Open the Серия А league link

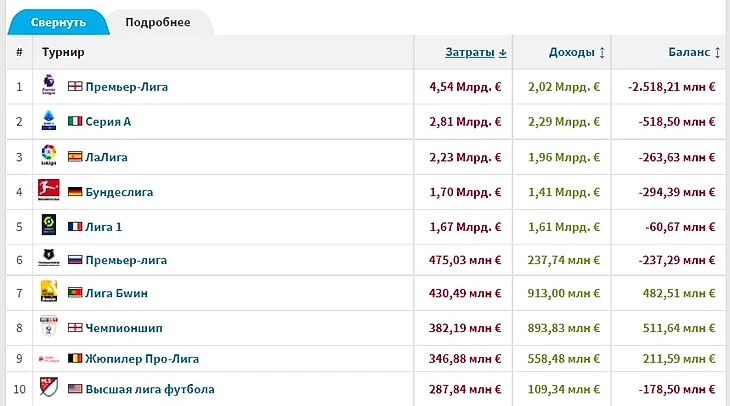pyautogui.click(x=108, y=122)
